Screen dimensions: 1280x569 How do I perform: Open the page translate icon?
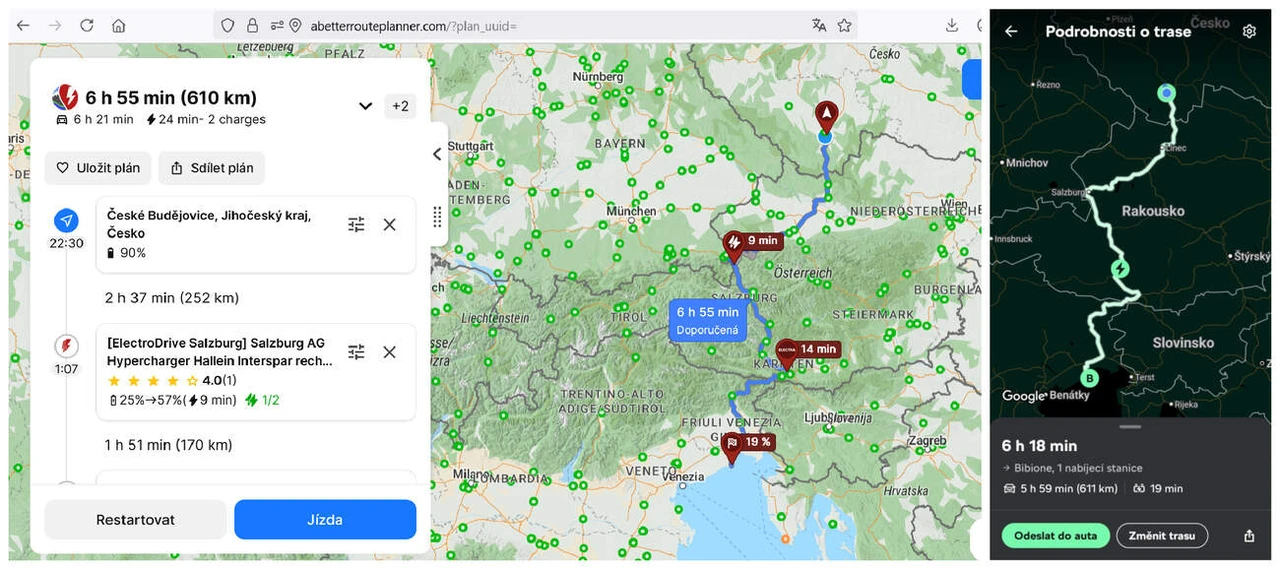[x=819, y=26]
